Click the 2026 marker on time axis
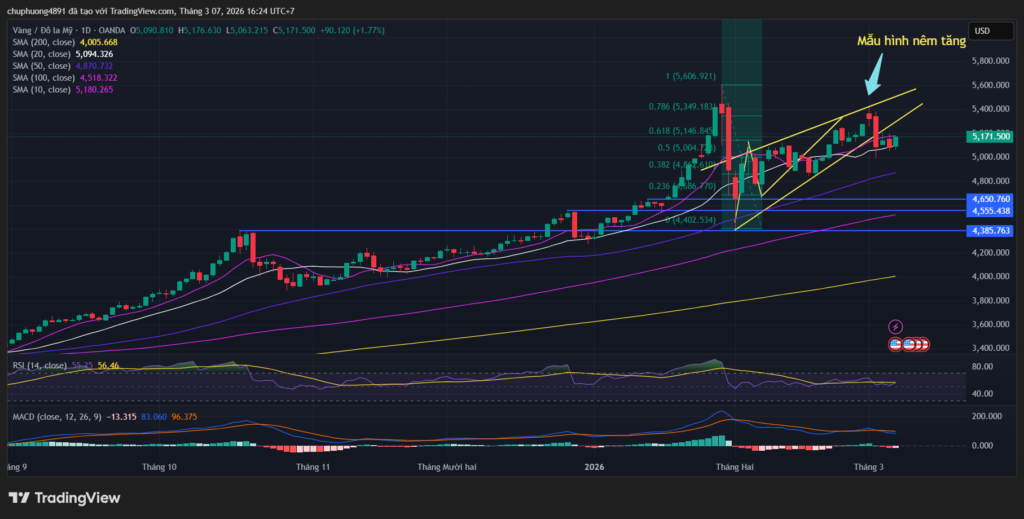Viewport: 1024px width, 519px height. click(594, 467)
